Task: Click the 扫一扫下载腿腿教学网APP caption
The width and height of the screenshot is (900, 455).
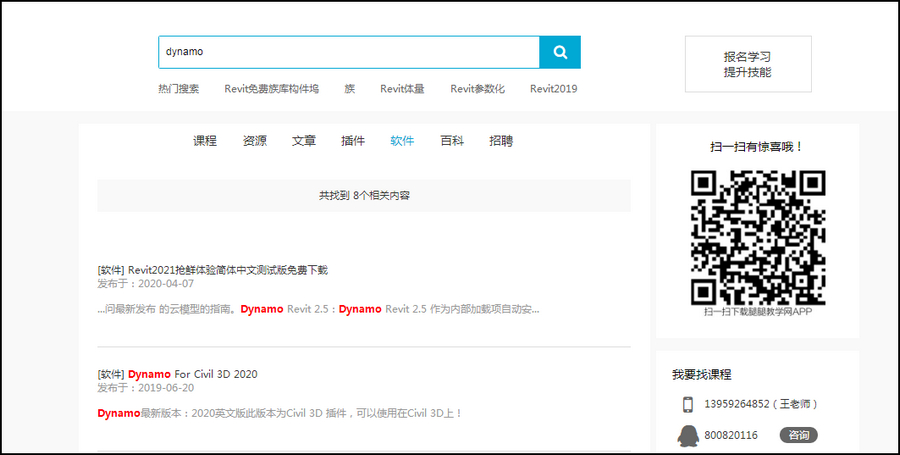Action: [x=758, y=312]
